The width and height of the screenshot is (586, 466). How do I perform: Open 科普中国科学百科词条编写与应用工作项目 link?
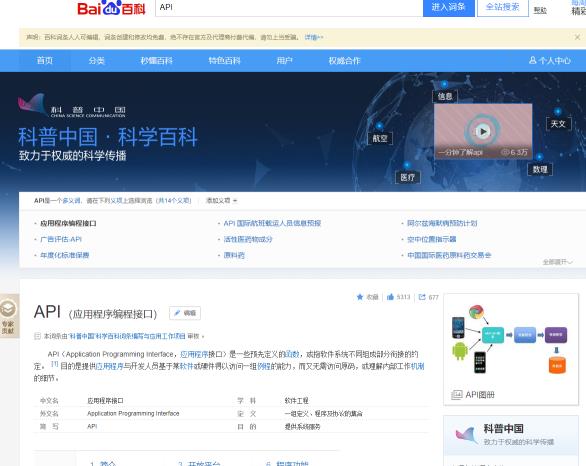pyautogui.click(x=127, y=336)
